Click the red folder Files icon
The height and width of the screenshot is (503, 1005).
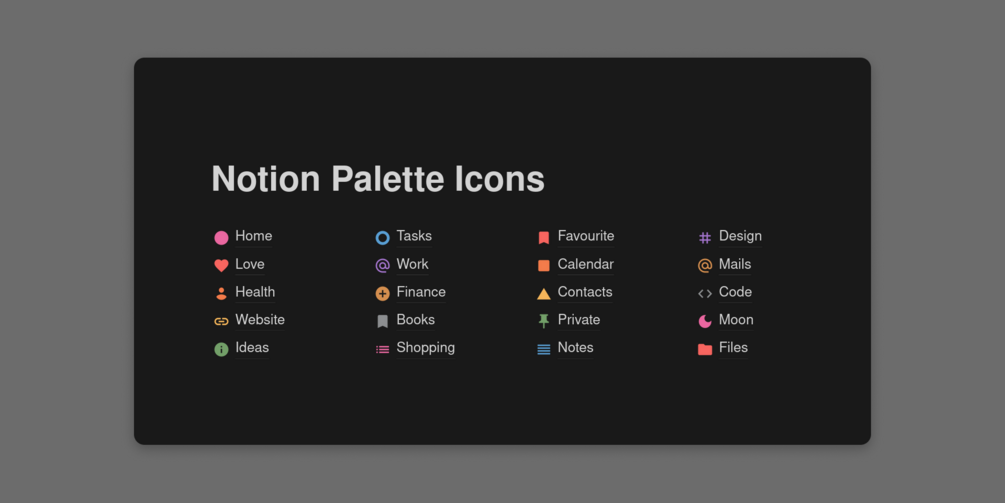click(705, 349)
